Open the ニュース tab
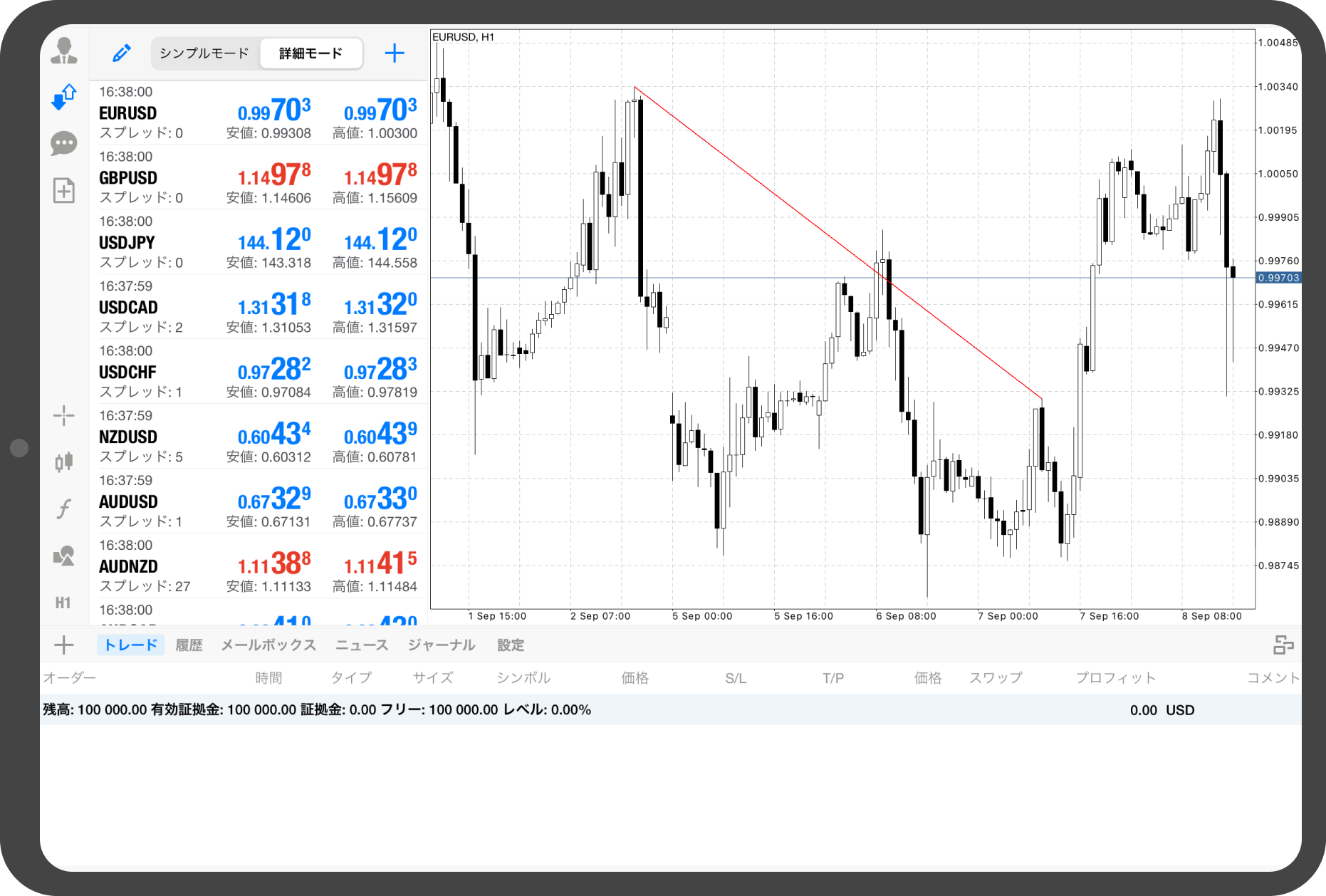This screenshot has width=1326, height=896. (x=362, y=645)
